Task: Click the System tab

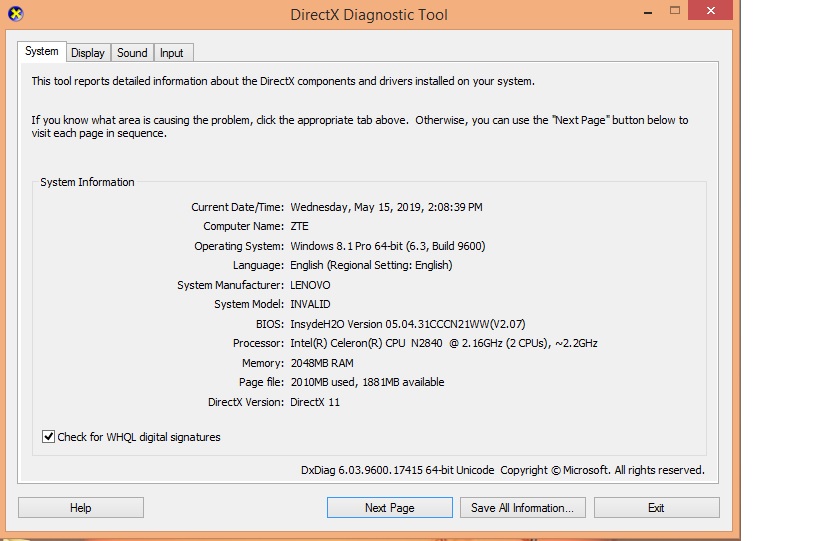Action: coord(42,52)
